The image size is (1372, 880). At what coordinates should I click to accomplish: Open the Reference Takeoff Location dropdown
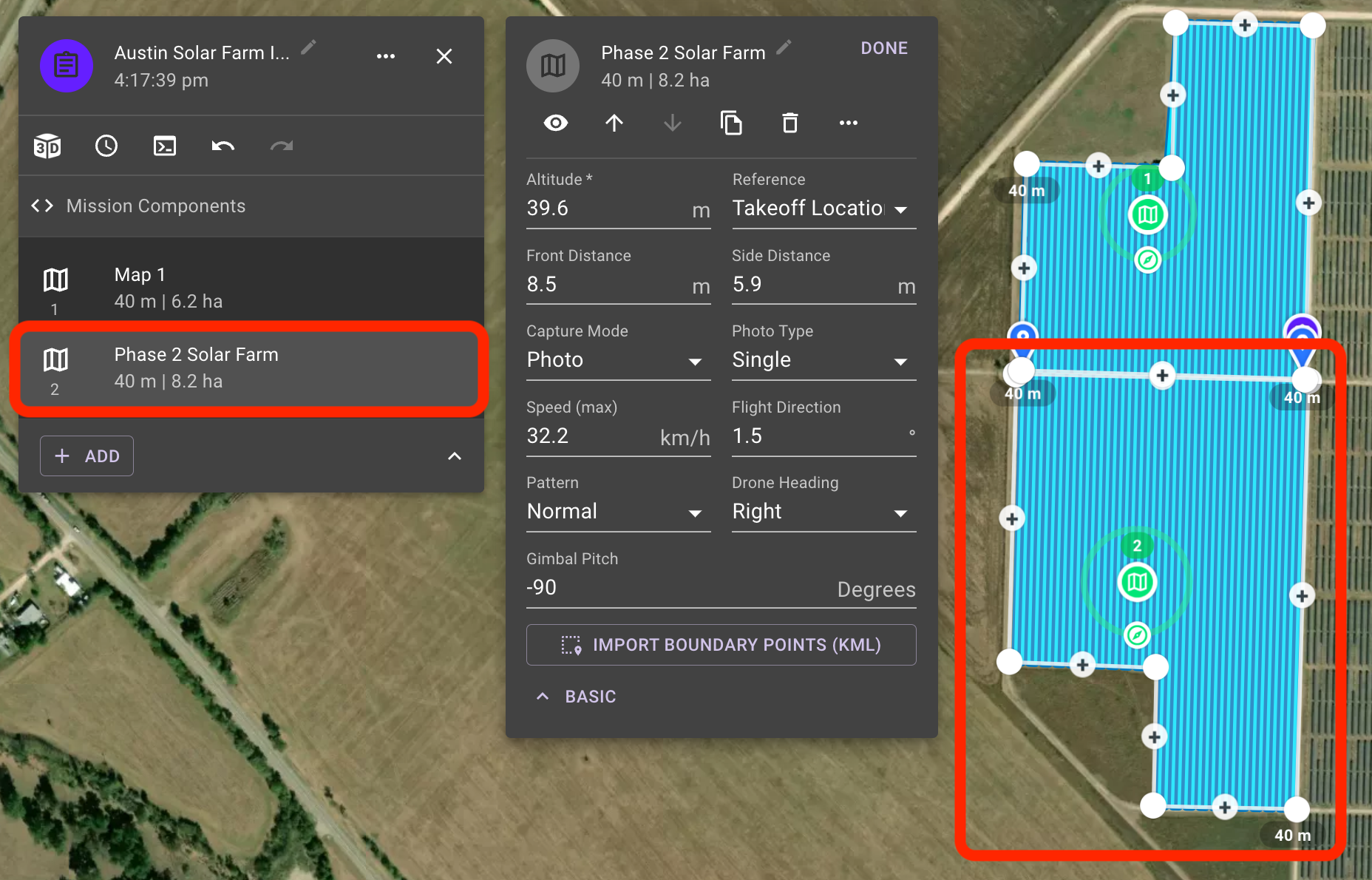coord(823,209)
